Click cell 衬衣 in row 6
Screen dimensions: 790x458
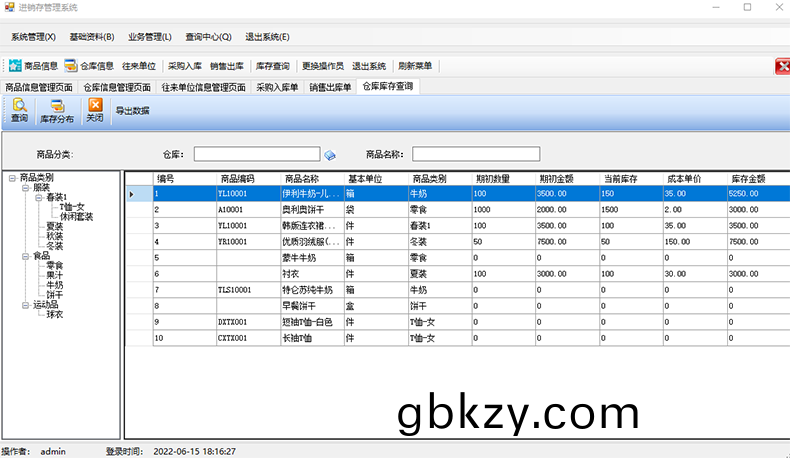[312, 274]
